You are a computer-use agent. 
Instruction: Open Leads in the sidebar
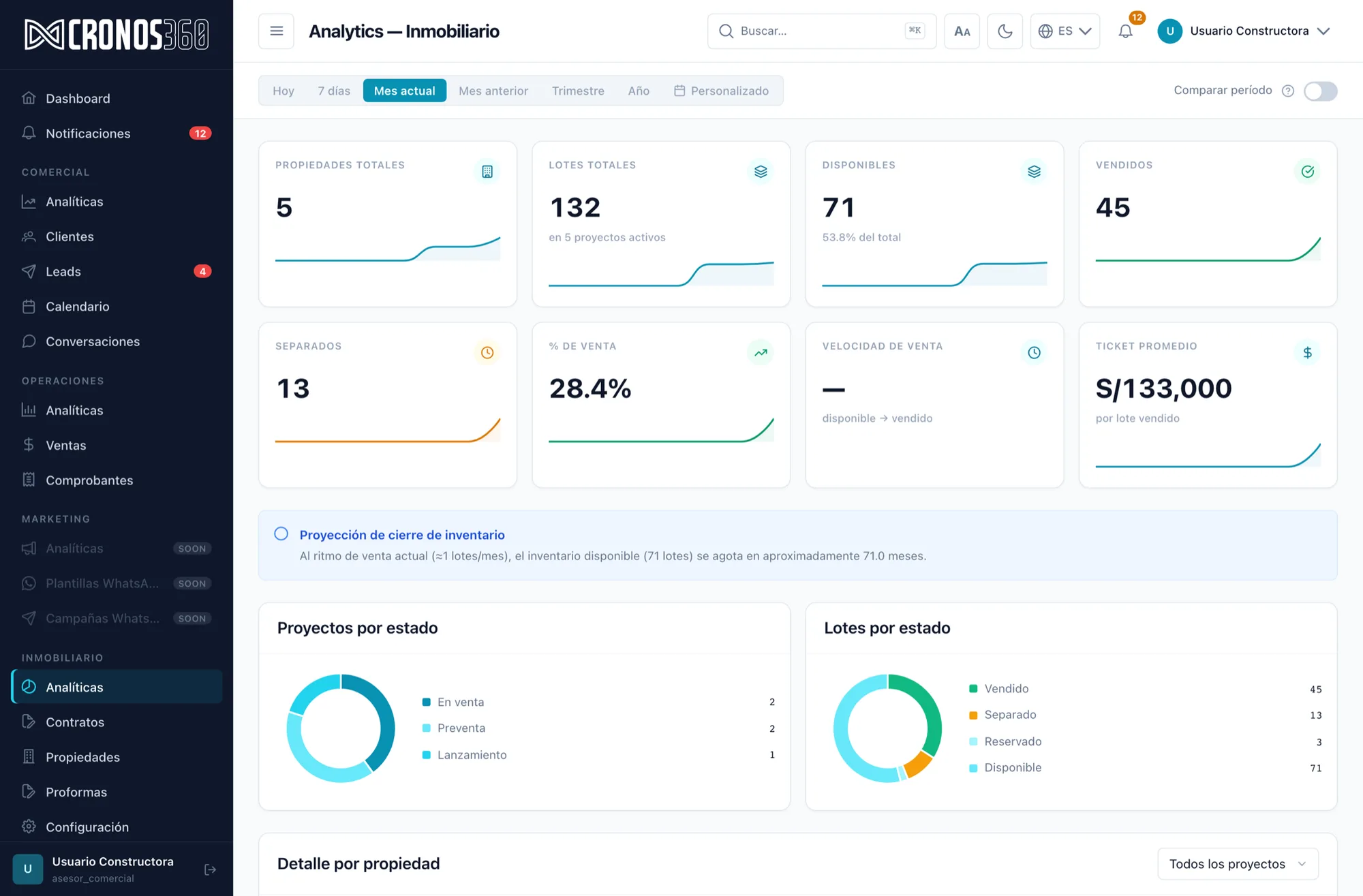pos(117,272)
